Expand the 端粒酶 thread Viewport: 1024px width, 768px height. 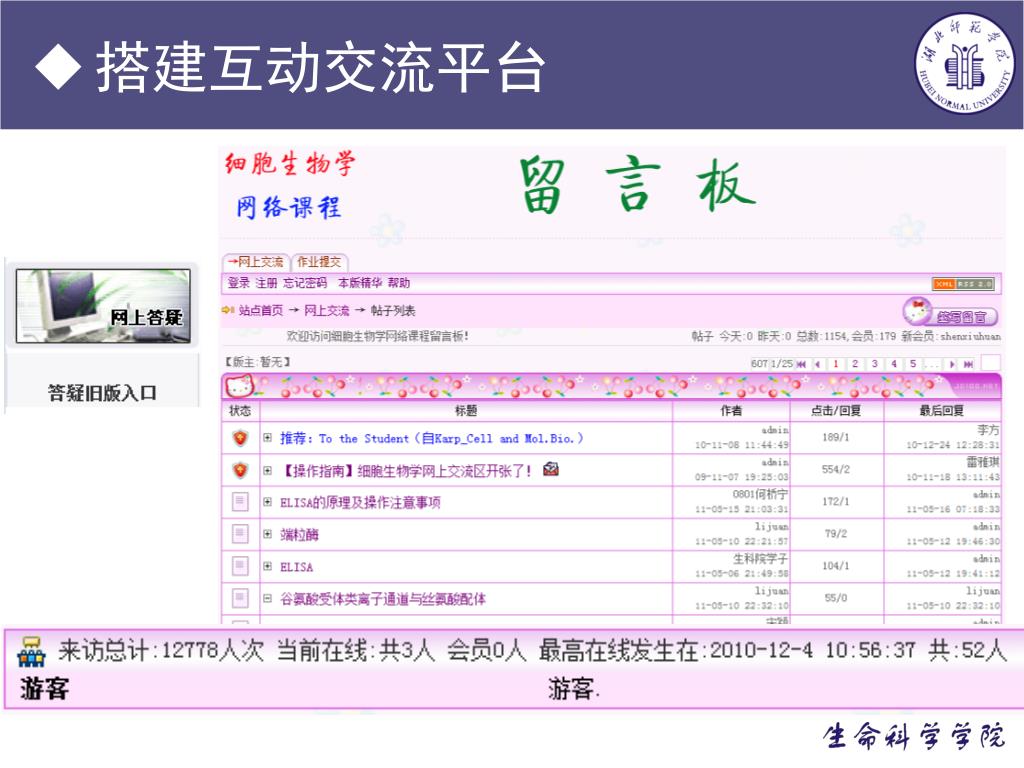pyautogui.click(x=267, y=534)
